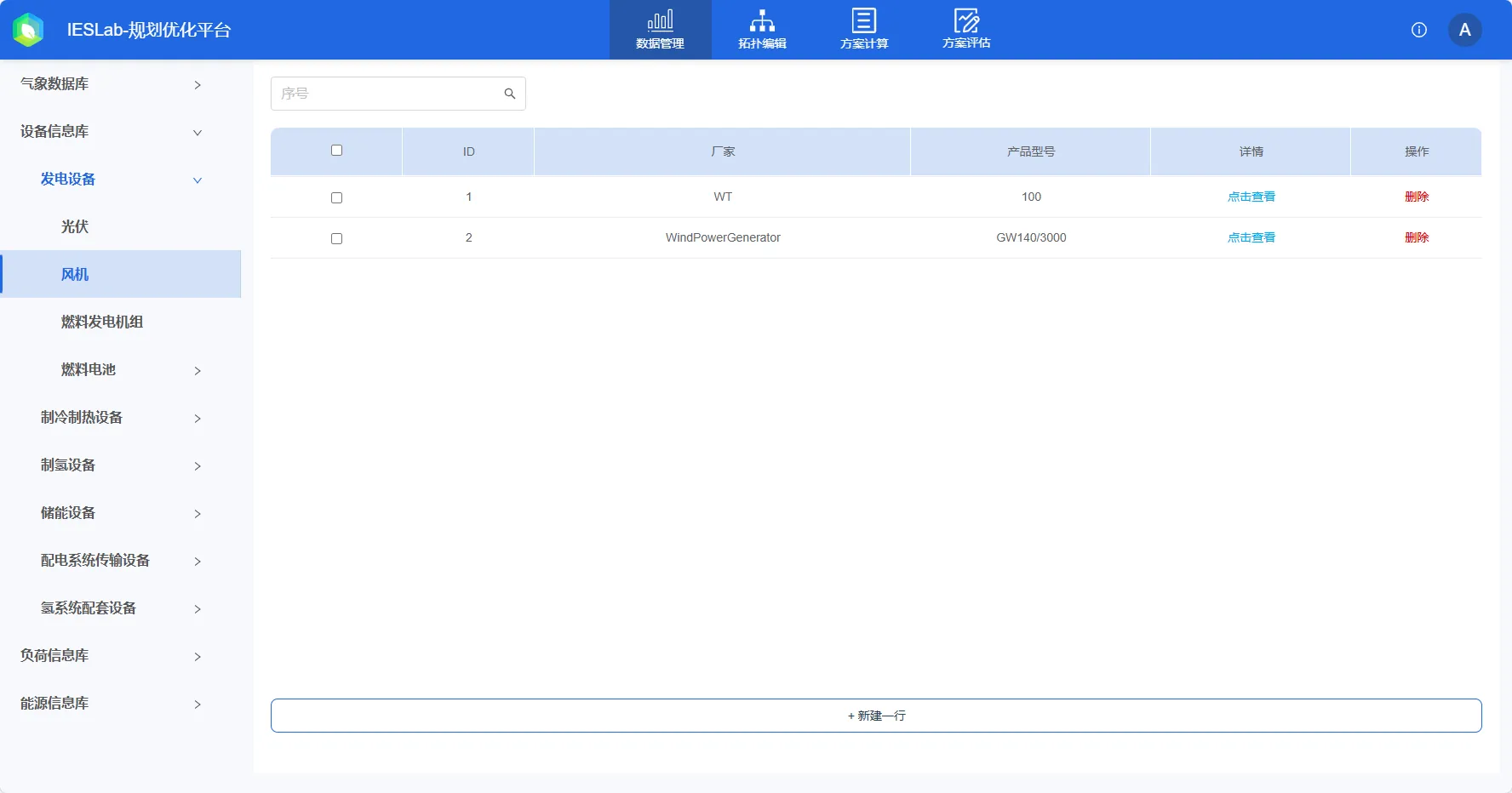This screenshot has height=793, width=1512.
Task: Open the 负荷信息库 menu label
Action: pyautogui.click(x=54, y=655)
